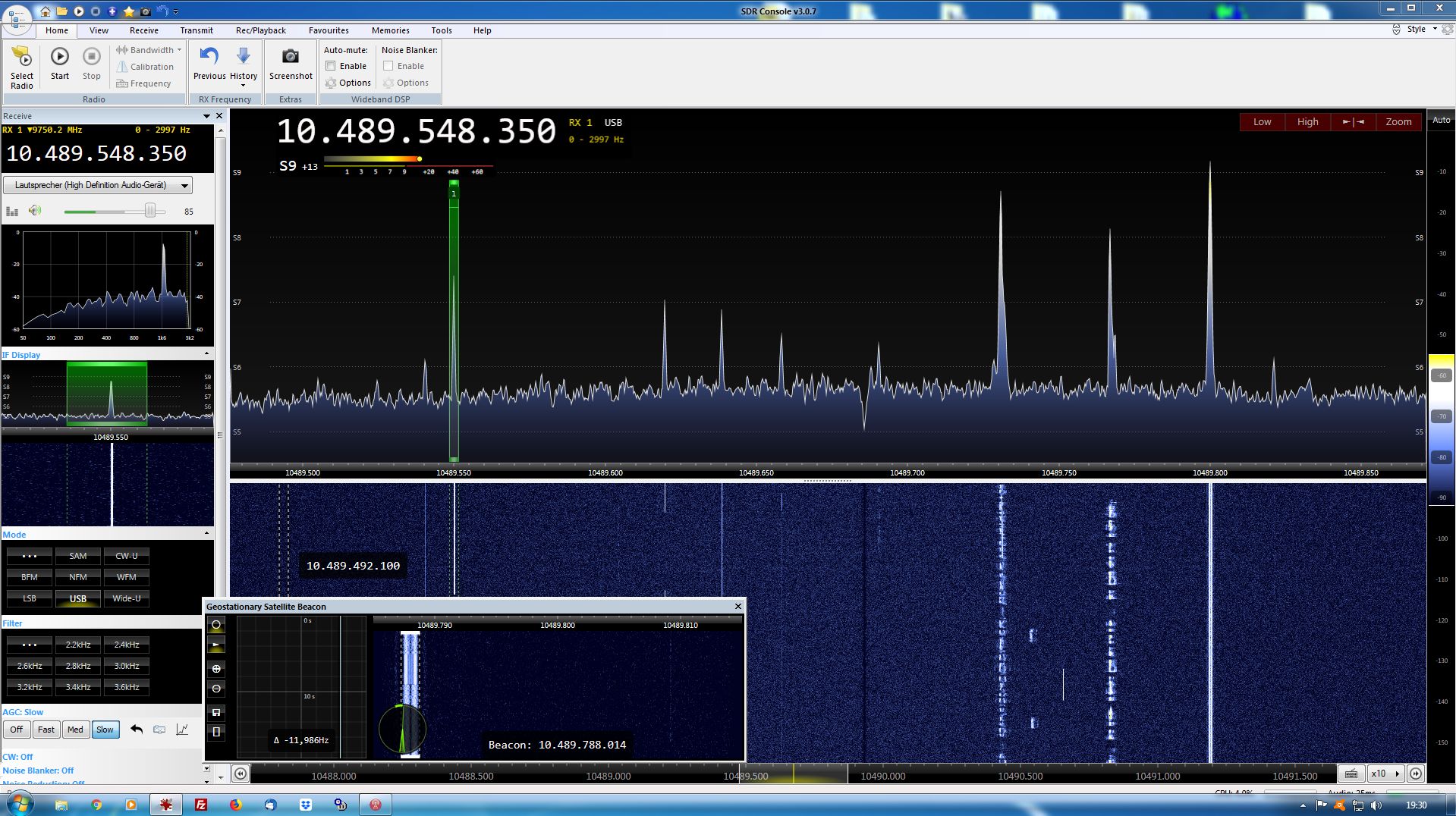Screen dimensions: 1456x816
Task: Click the -60 level slider handle at right
Action: pyautogui.click(x=1442, y=375)
